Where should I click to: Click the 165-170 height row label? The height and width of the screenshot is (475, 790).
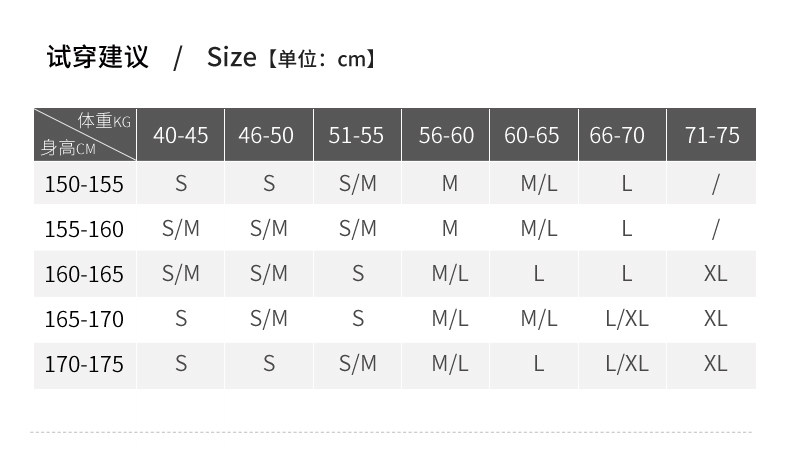tap(84, 319)
